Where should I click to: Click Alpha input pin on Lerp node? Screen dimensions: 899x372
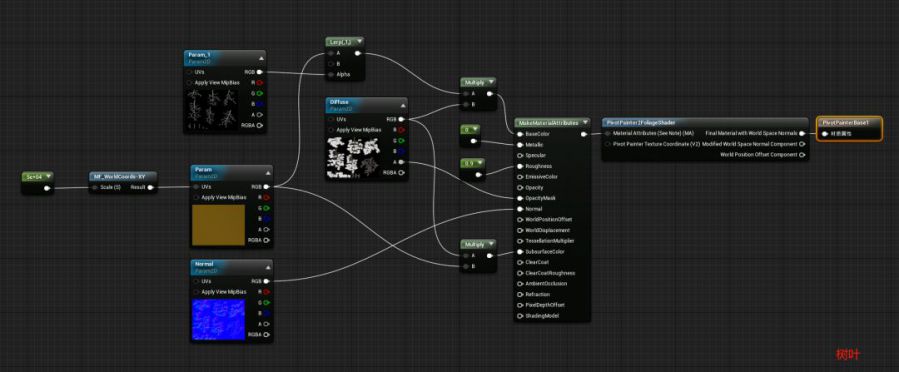point(330,75)
